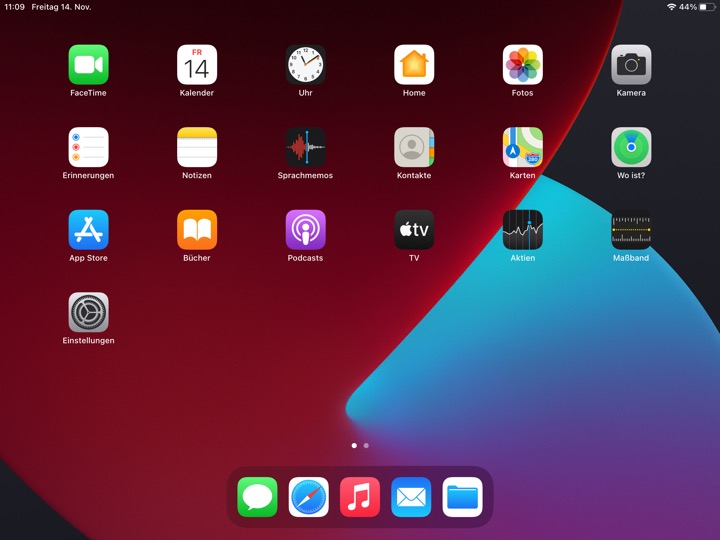The height and width of the screenshot is (540, 720).
Task: Launch the Wo ist? app
Action: 631,147
